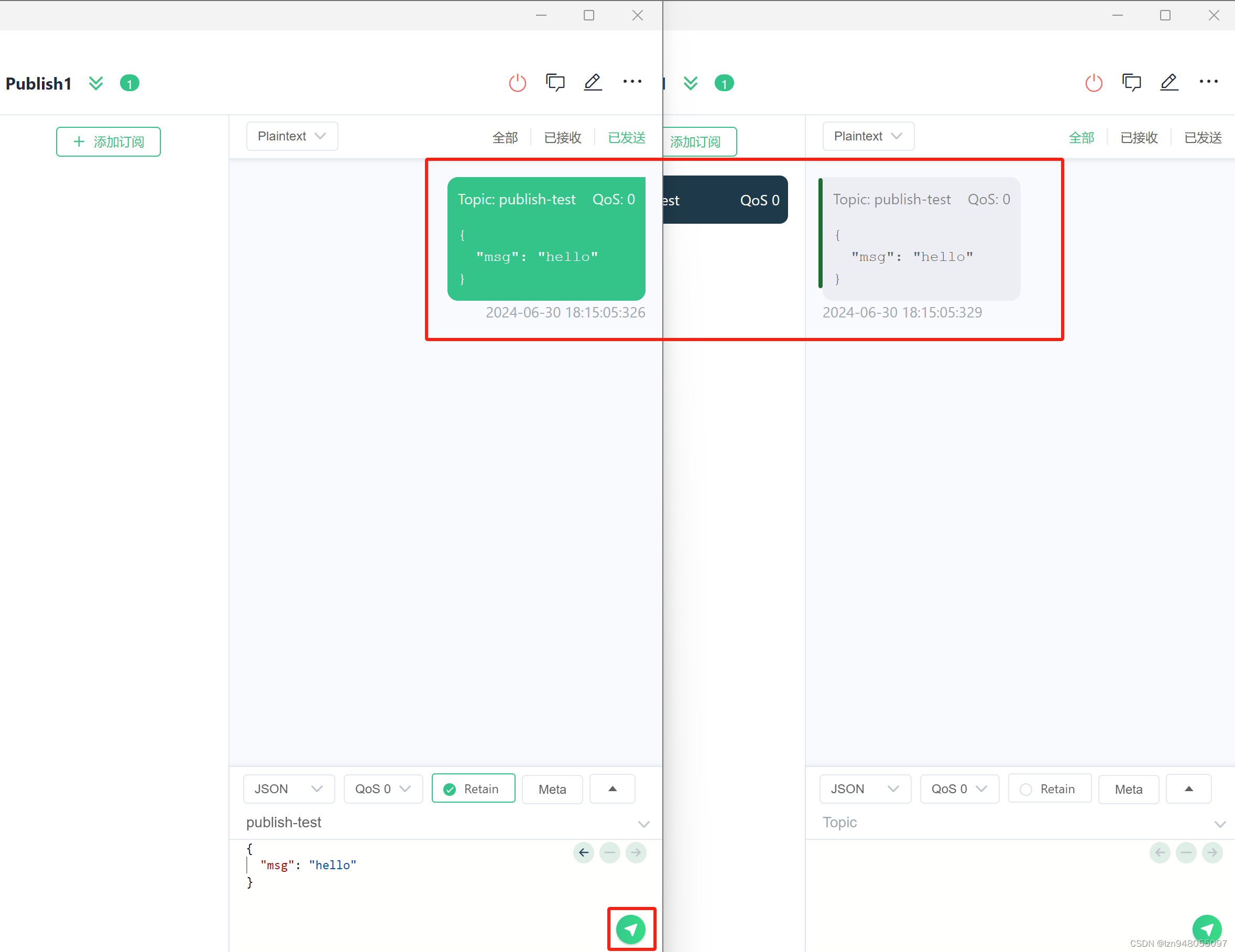The width and height of the screenshot is (1235, 952).
Task: Click the dark QoS 0 subscription color tag
Action: (725, 200)
